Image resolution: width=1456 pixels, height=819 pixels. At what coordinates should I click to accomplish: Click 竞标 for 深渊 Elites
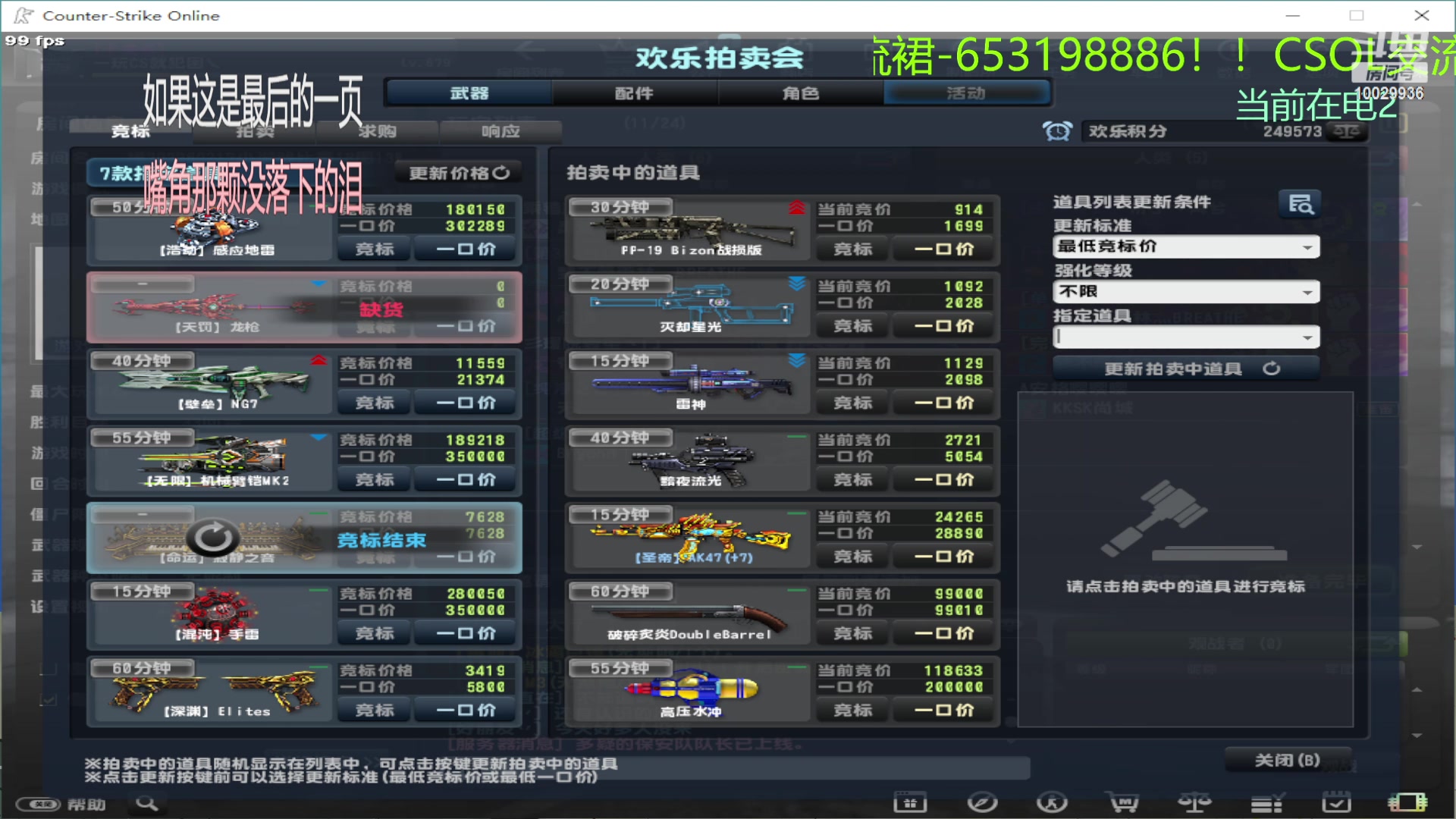pyautogui.click(x=375, y=710)
